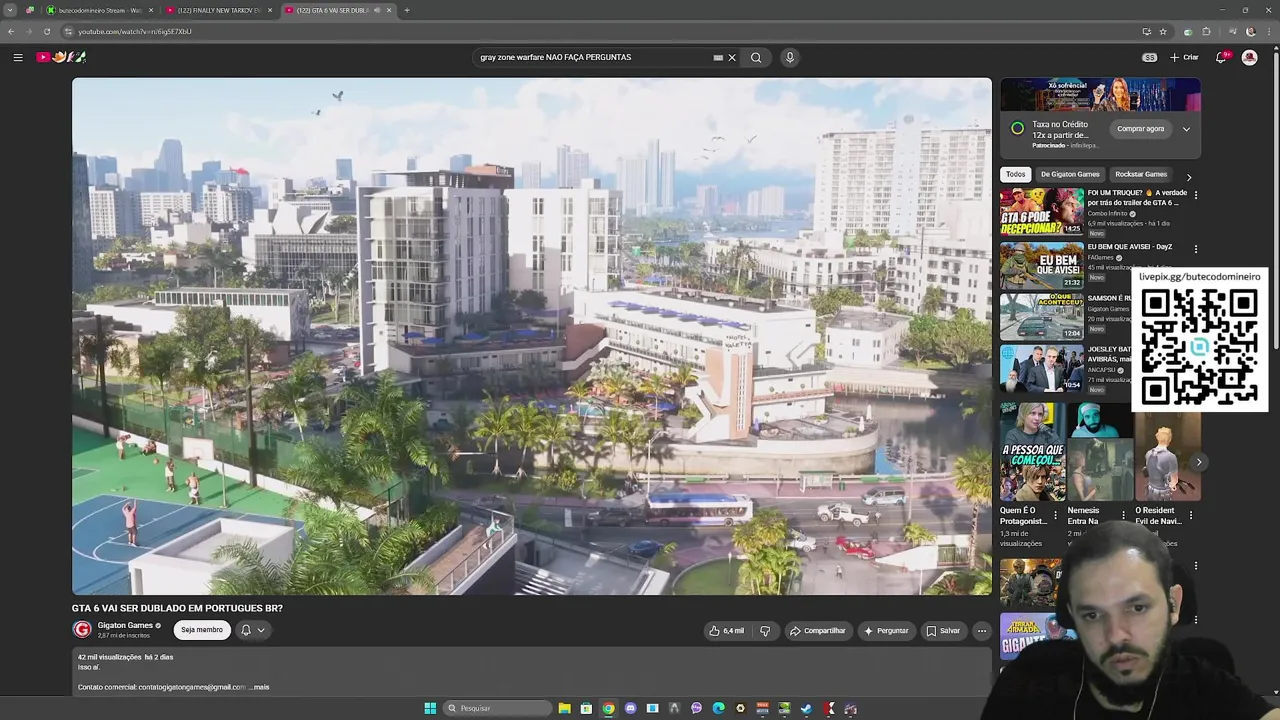Open a new browser tab
The image size is (1280, 720).
click(x=407, y=10)
